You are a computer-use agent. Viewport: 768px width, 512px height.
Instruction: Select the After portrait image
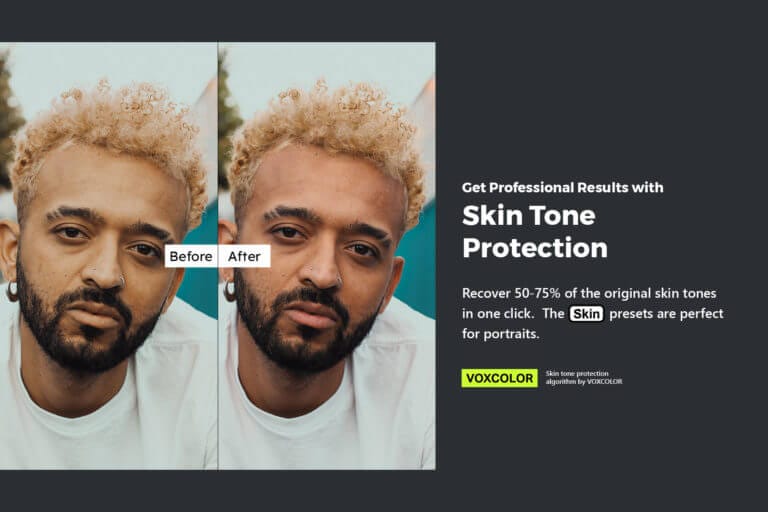coord(327,256)
